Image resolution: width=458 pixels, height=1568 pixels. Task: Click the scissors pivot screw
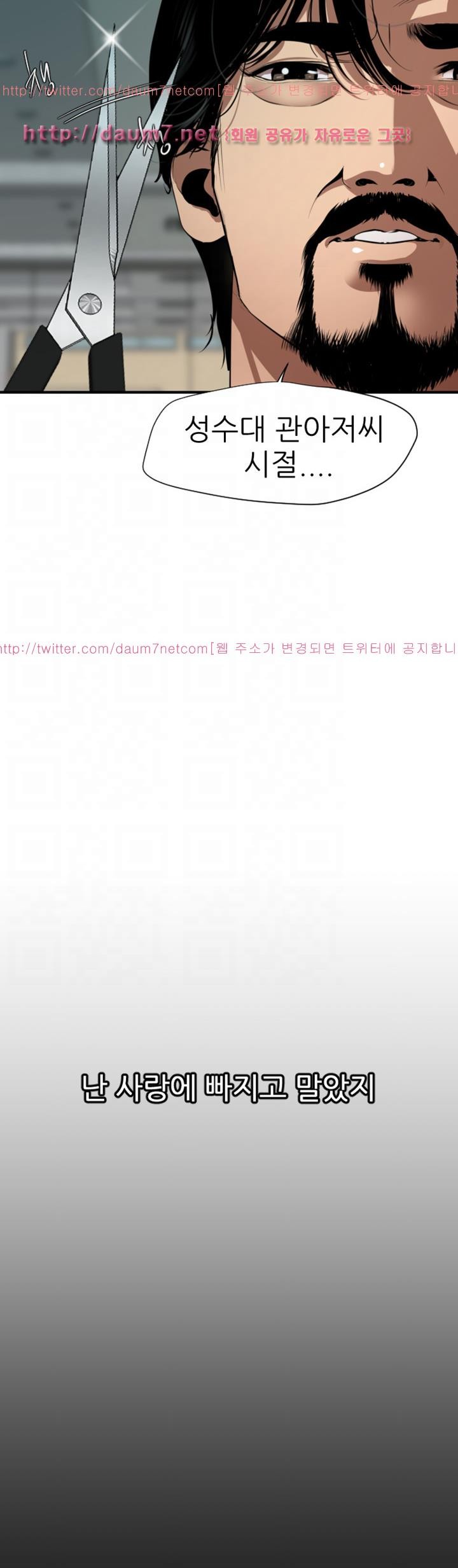pyautogui.click(x=90, y=304)
